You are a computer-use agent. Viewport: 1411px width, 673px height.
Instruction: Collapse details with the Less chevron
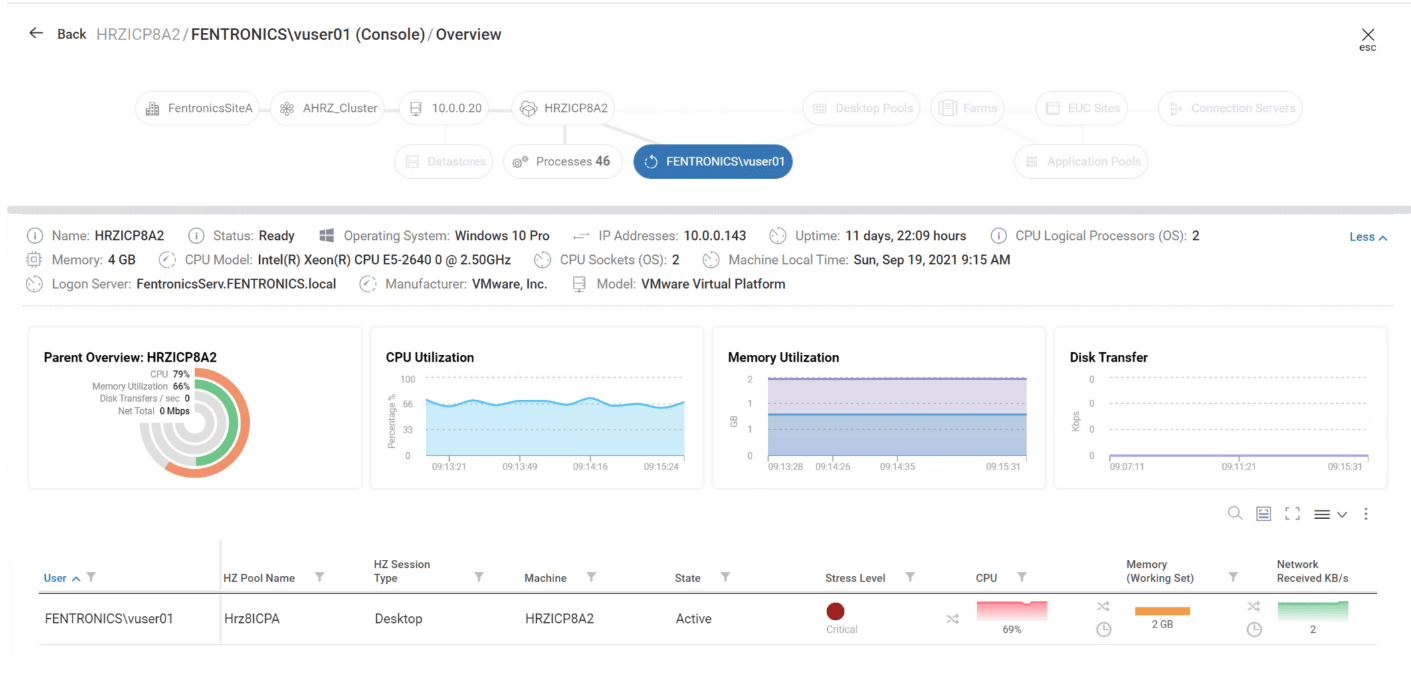(1368, 237)
